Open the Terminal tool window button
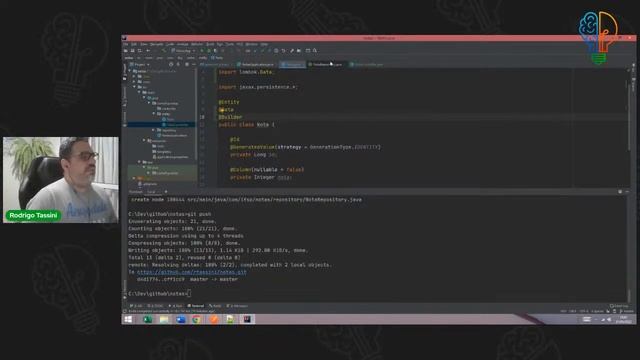 click(196, 306)
